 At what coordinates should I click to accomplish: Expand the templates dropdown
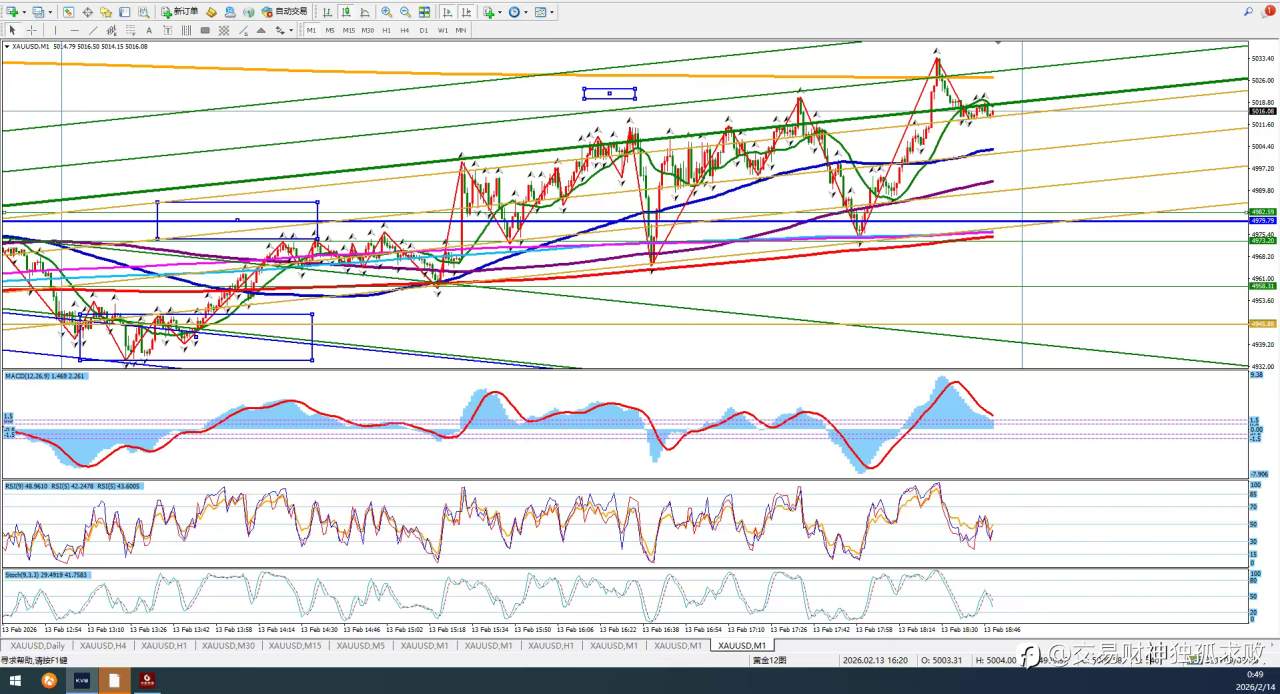pyautogui.click(x=552, y=12)
